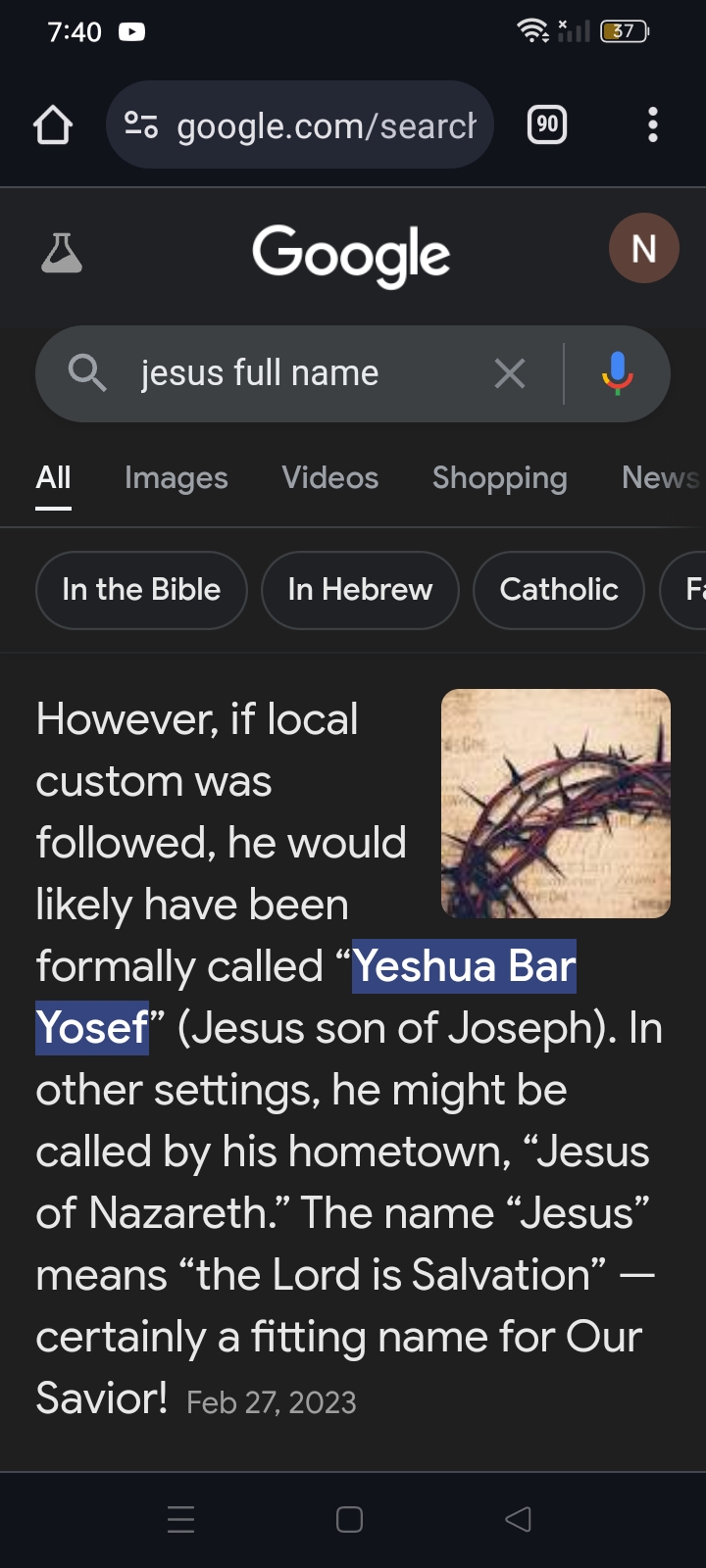Select the 'In the Bible' filter chip
Viewport: 706px width, 1568px height.
[x=141, y=590]
